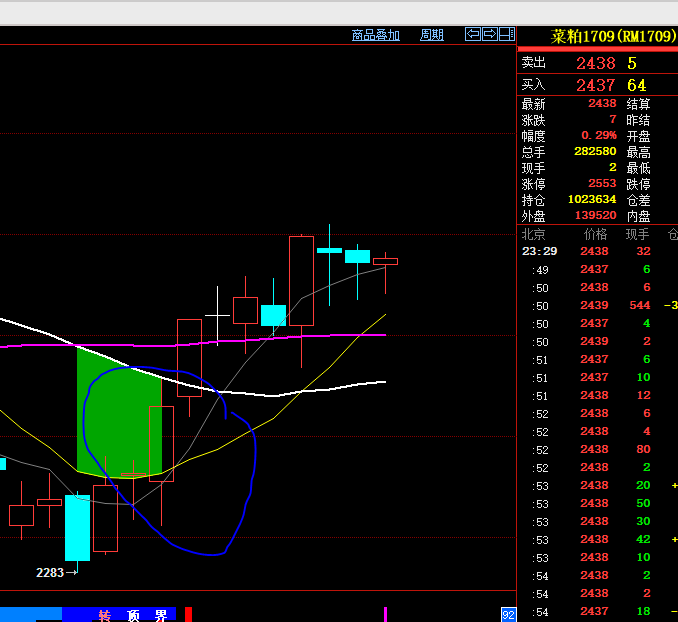Open the 周期 period menu
The image size is (678, 622).
[x=431, y=35]
